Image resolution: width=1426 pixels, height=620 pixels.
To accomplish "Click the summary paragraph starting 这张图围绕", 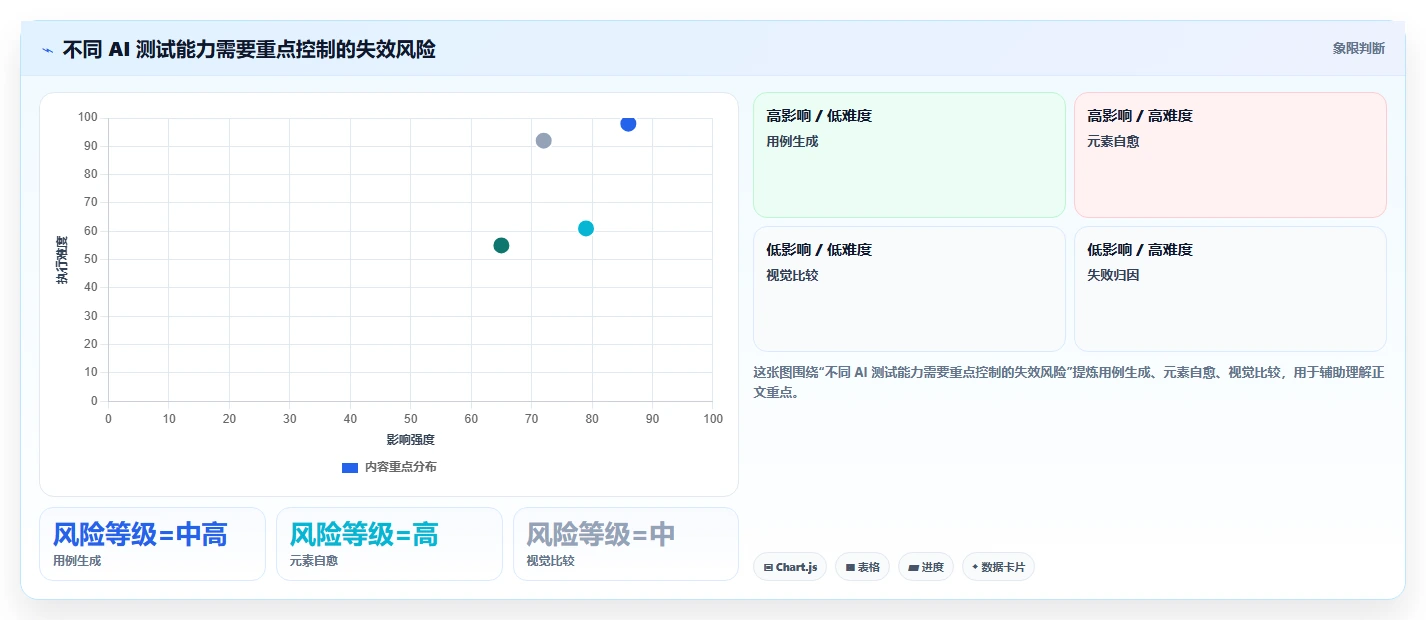I will (1069, 382).
